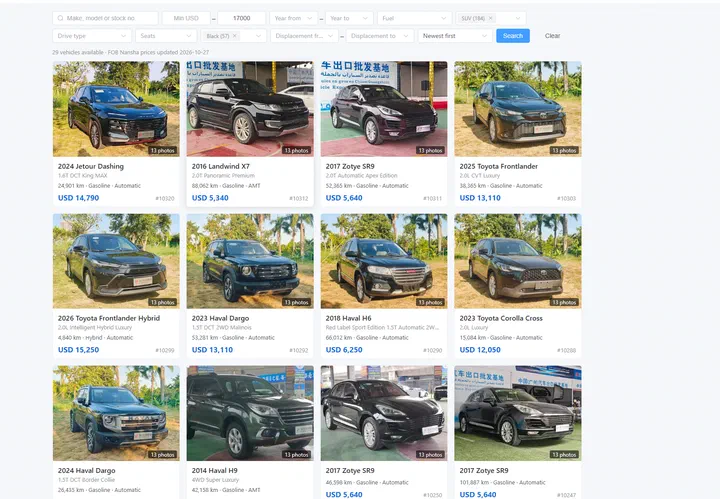720x499 pixels.
Task: Open the Drive type dropdown
Action: [92, 36]
